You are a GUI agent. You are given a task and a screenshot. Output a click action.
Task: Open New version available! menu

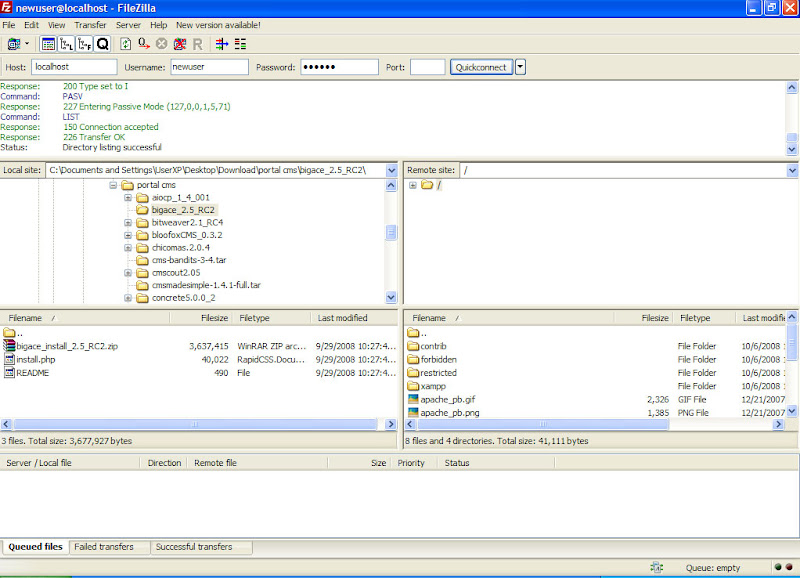[218, 25]
